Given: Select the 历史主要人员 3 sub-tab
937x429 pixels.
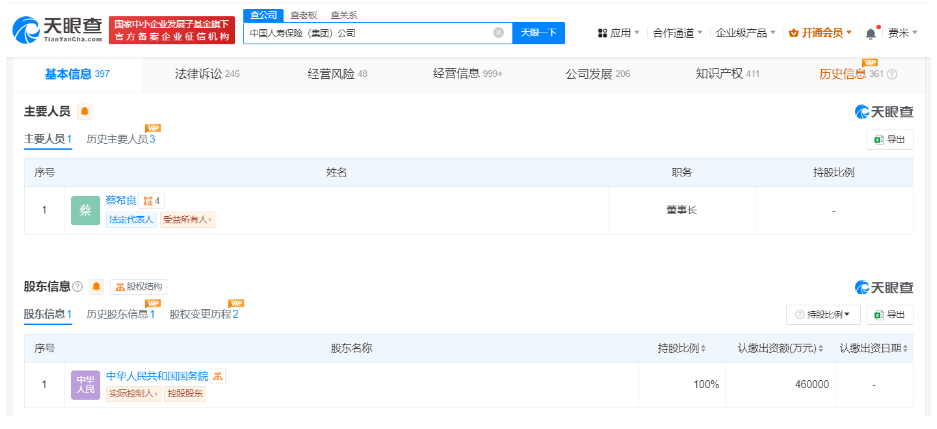Looking at the screenshot, I should (121, 139).
